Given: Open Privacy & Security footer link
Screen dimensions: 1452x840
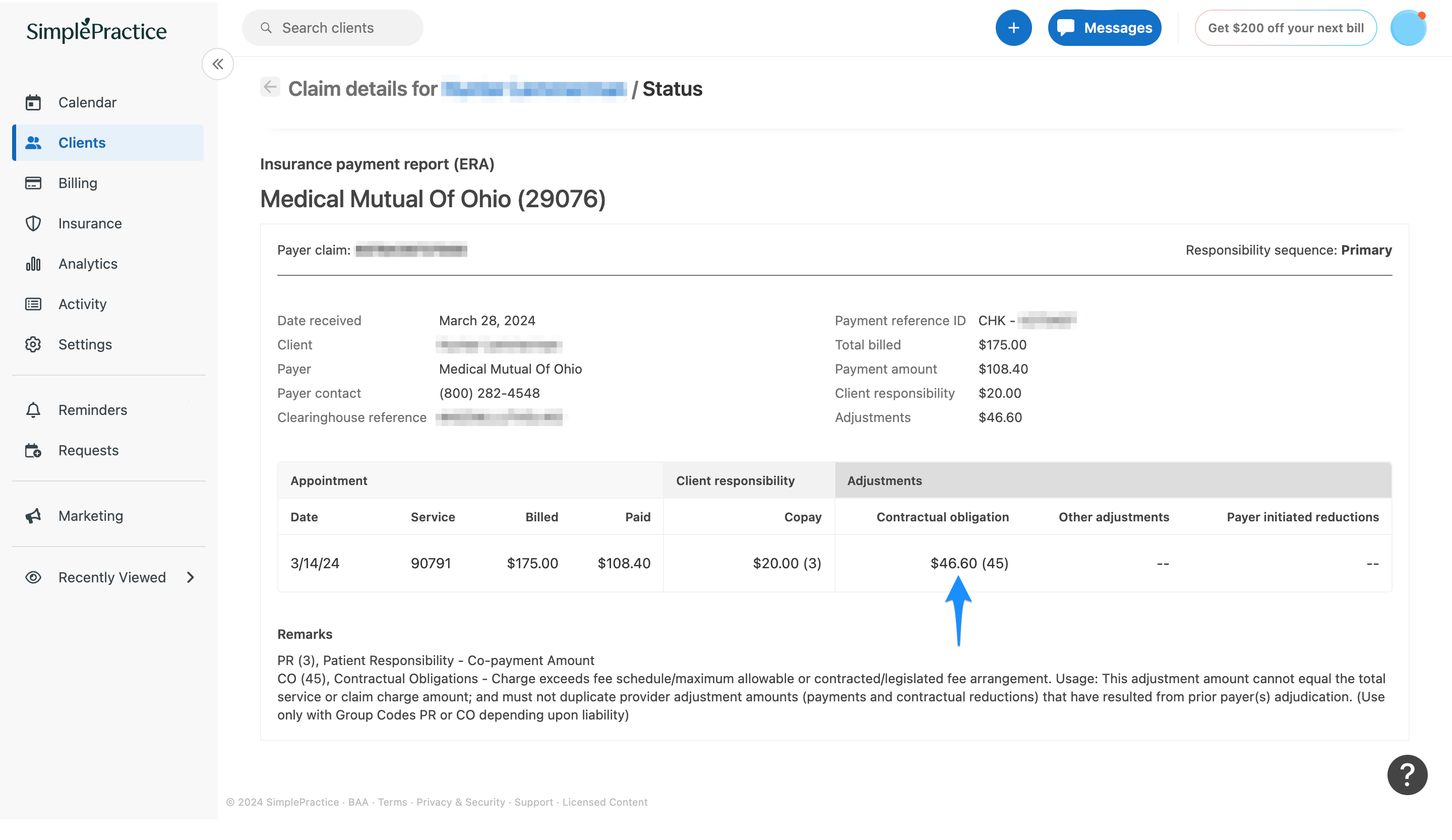Looking at the screenshot, I should click(x=460, y=803).
